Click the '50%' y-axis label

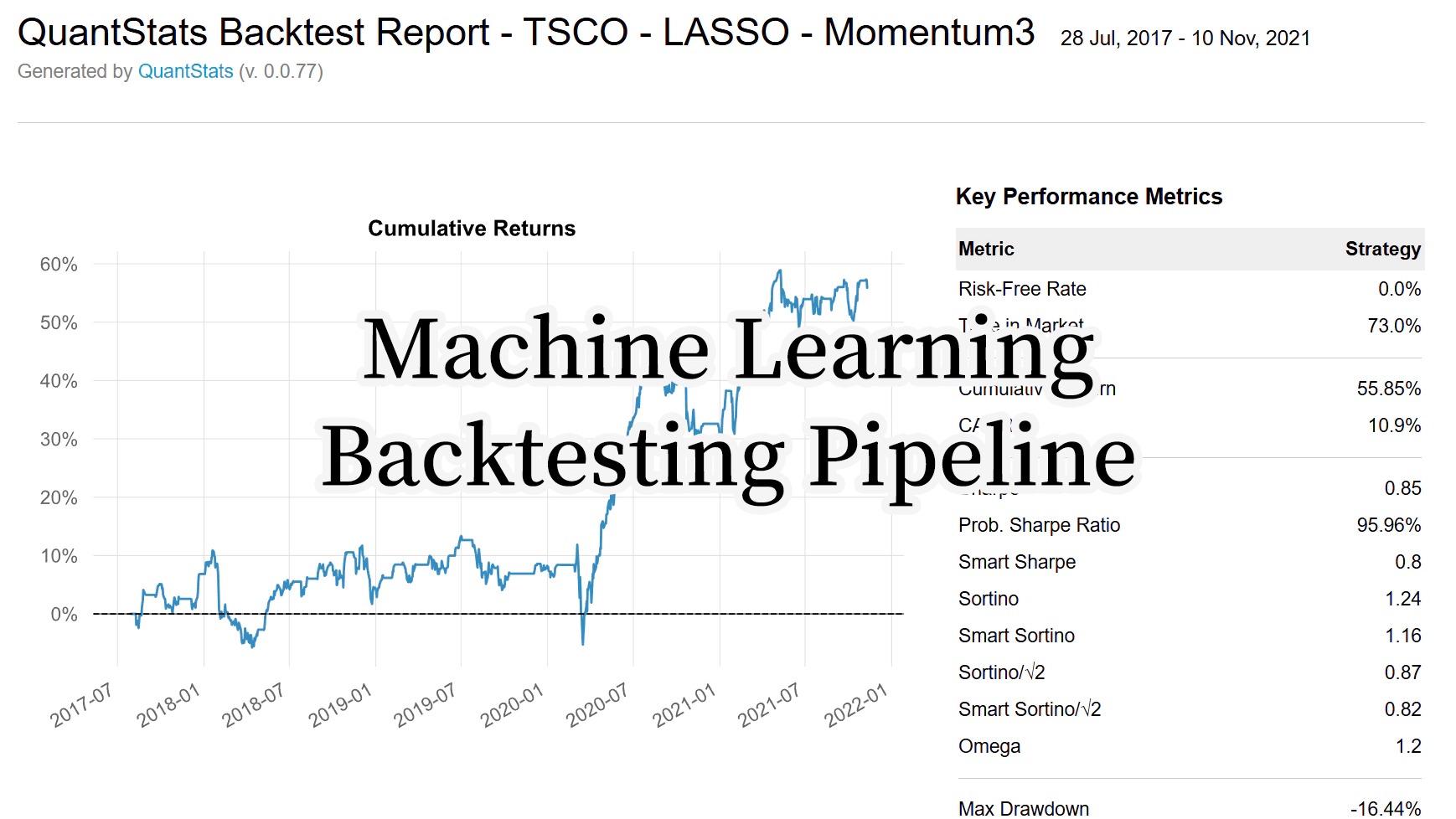pos(59,323)
